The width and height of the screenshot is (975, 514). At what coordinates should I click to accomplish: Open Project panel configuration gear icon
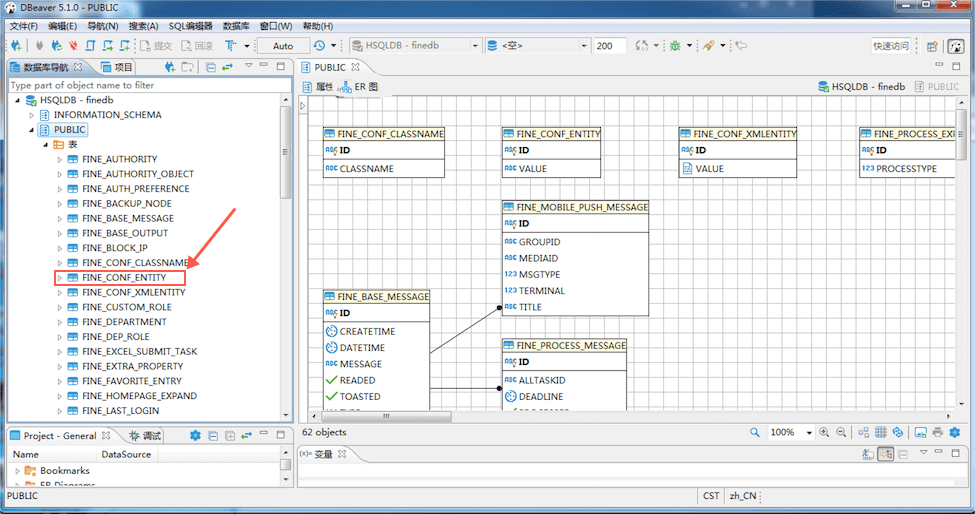195,436
